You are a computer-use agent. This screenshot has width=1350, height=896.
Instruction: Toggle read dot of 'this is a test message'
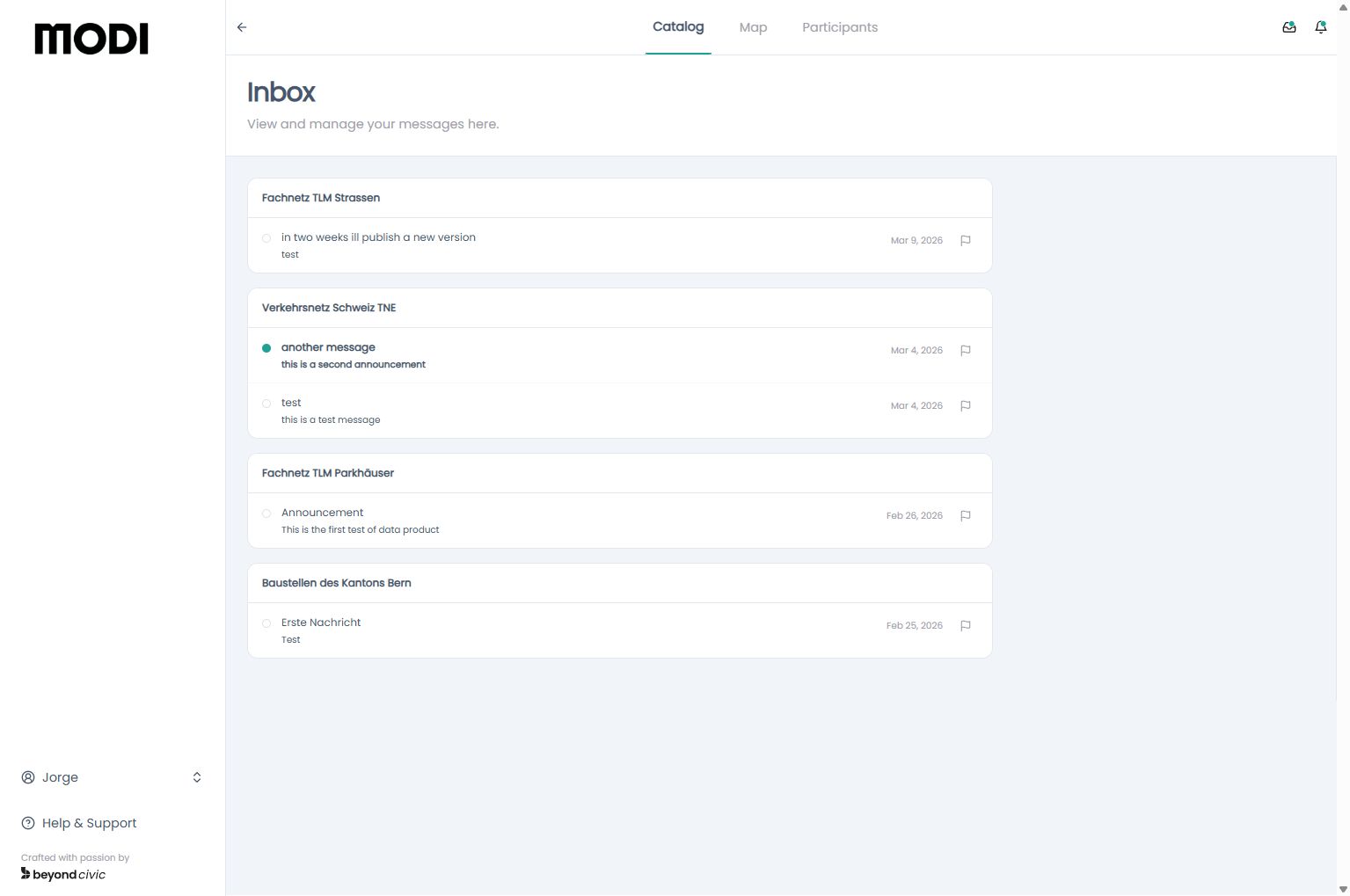pyautogui.click(x=266, y=404)
